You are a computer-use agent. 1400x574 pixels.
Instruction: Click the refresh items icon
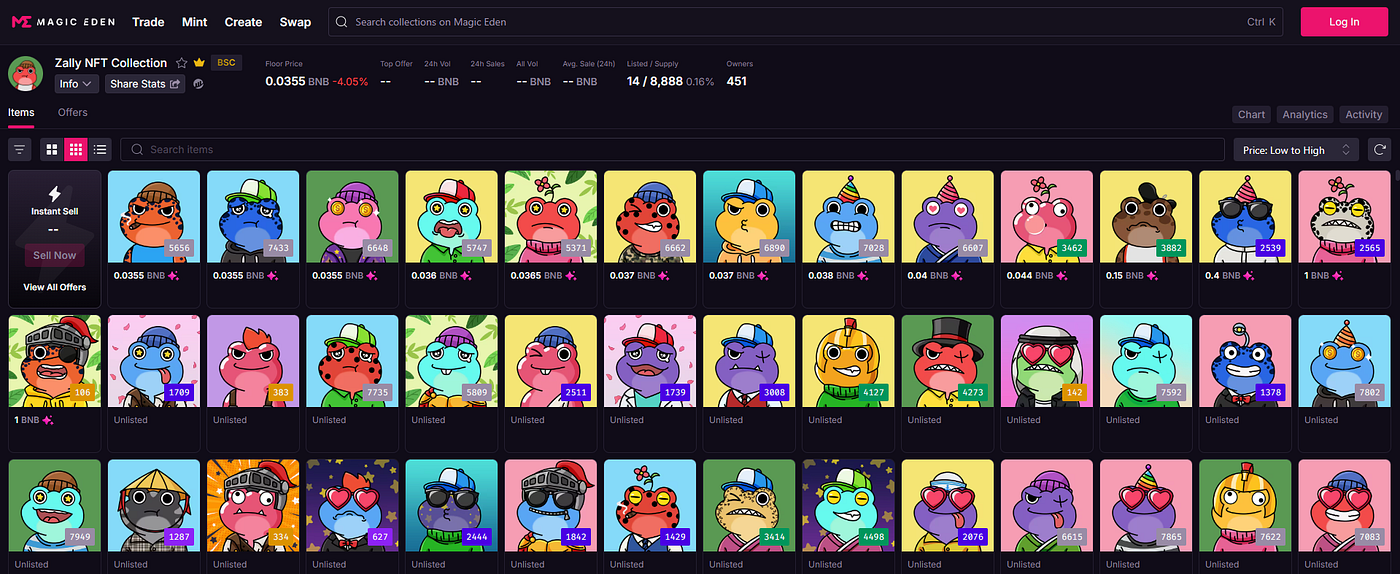coord(1380,150)
